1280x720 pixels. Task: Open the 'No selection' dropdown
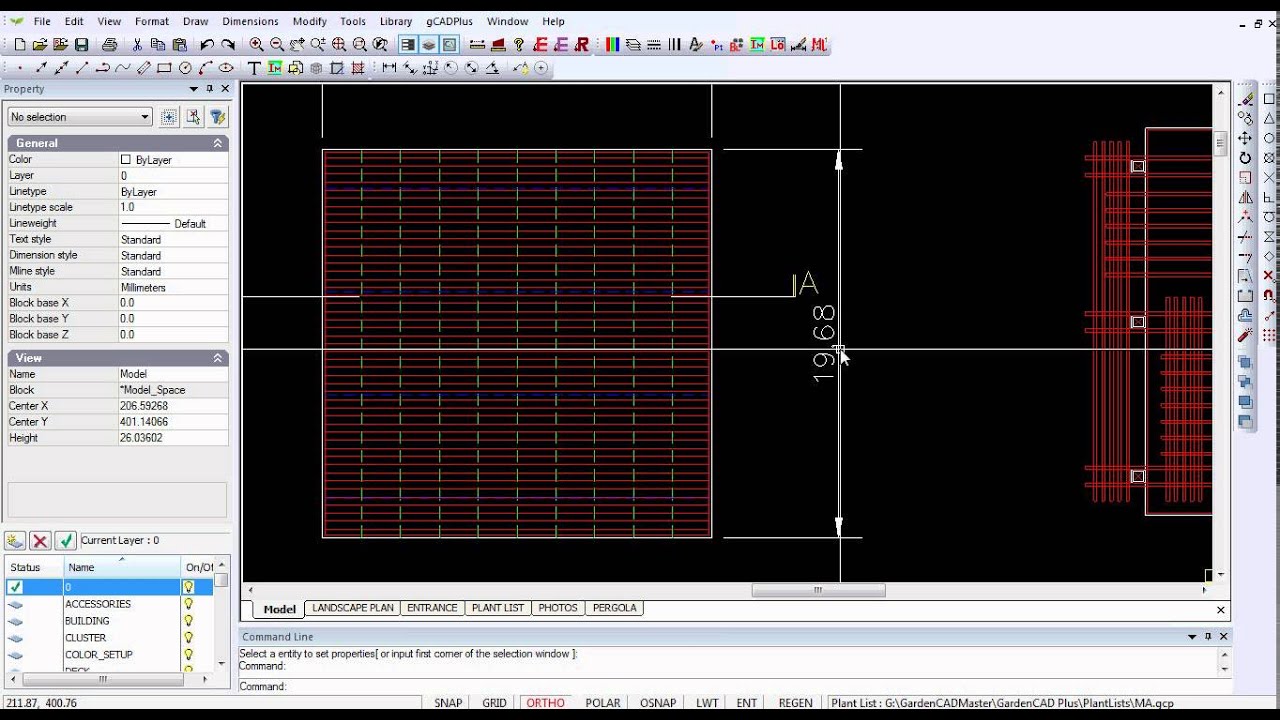tap(80, 117)
